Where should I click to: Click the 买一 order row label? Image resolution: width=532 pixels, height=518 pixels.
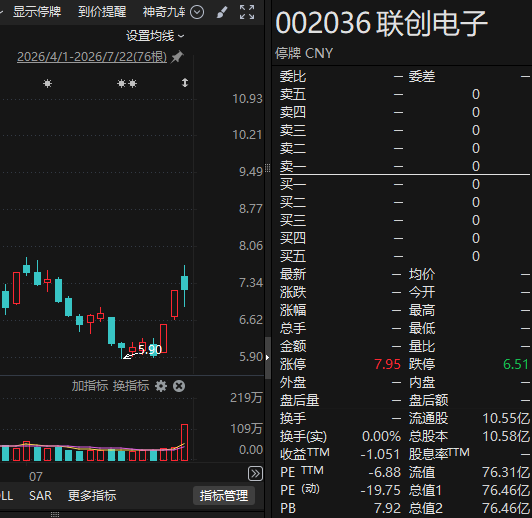293,184
